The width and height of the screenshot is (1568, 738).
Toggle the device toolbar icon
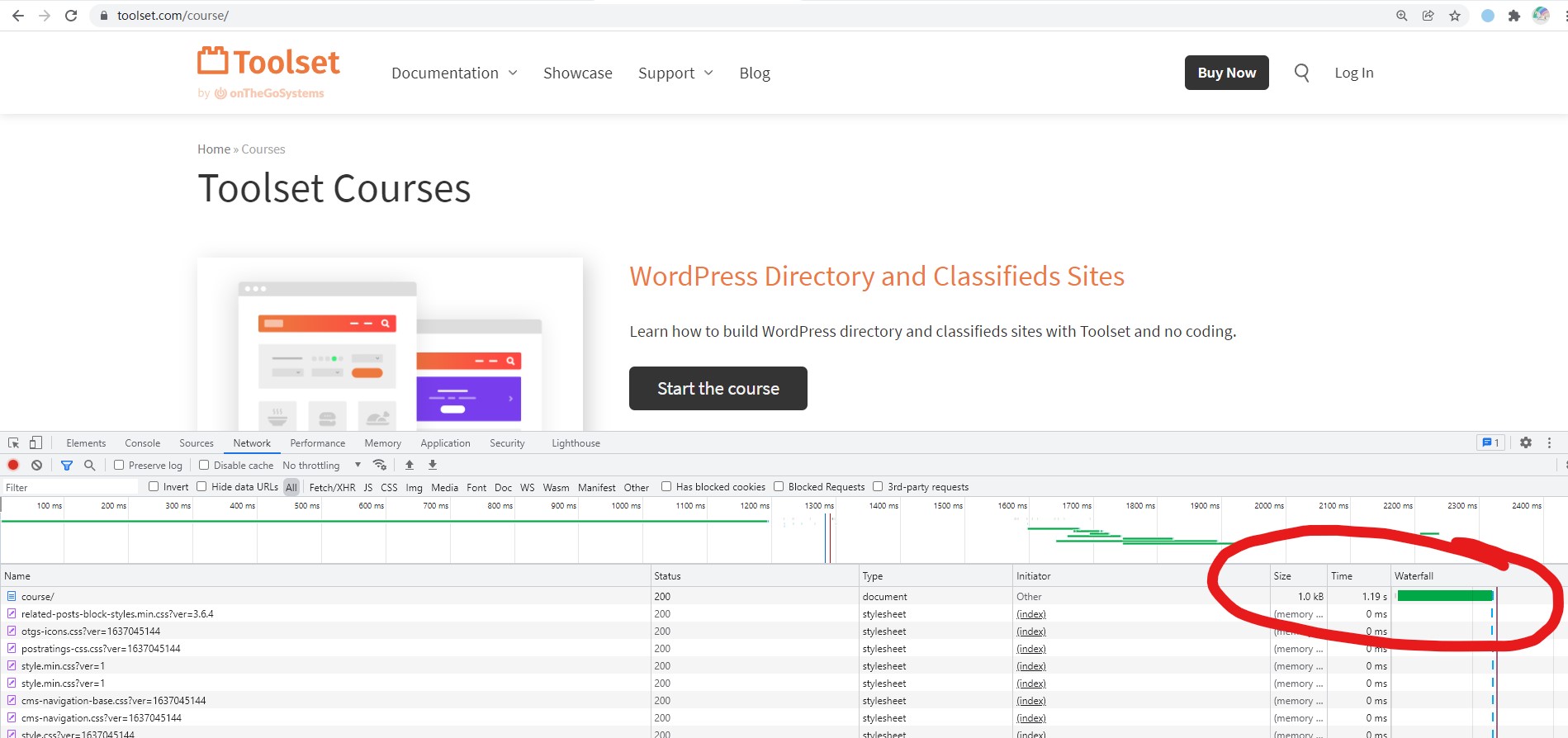click(x=36, y=442)
